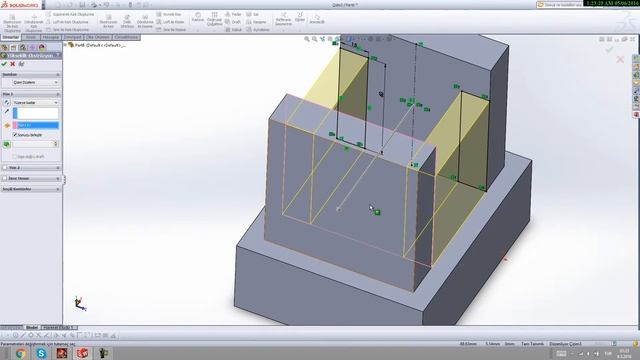Show the PropertyManager panel tab
This screenshot has height=360, width=640.
(x=14, y=47)
